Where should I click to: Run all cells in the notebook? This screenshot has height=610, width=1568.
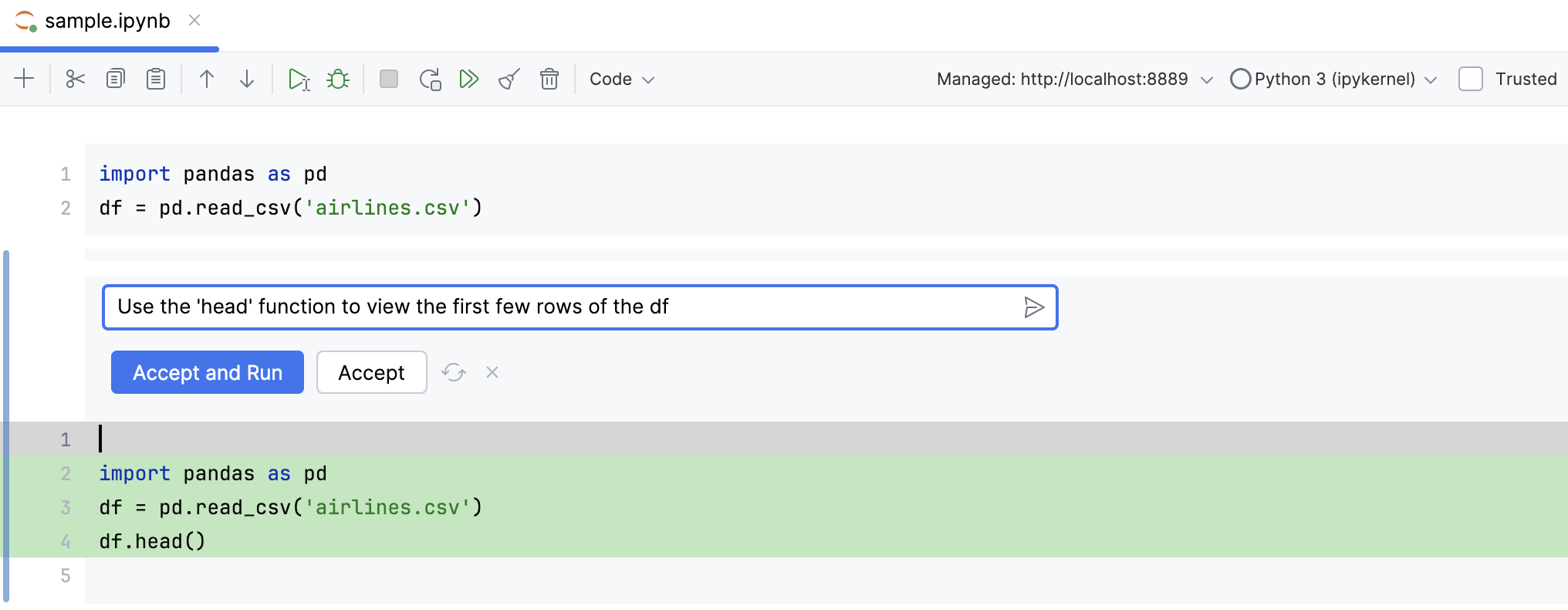tap(469, 78)
